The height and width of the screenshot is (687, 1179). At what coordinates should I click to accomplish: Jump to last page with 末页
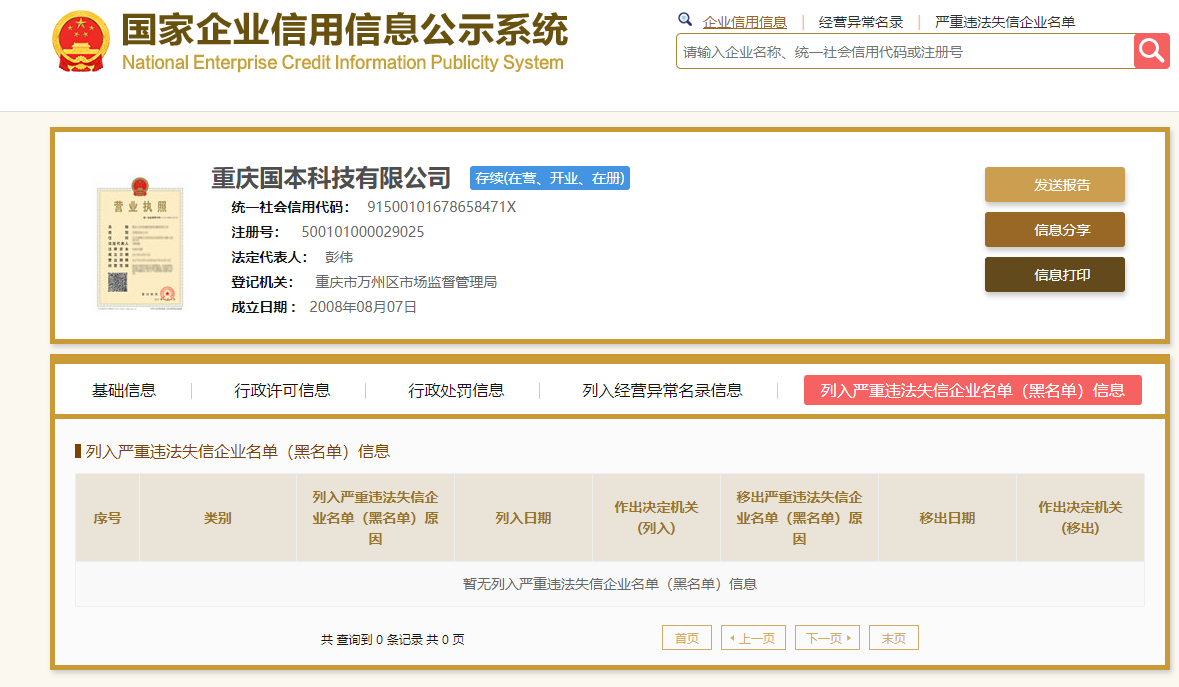pyautogui.click(x=893, y=637)
